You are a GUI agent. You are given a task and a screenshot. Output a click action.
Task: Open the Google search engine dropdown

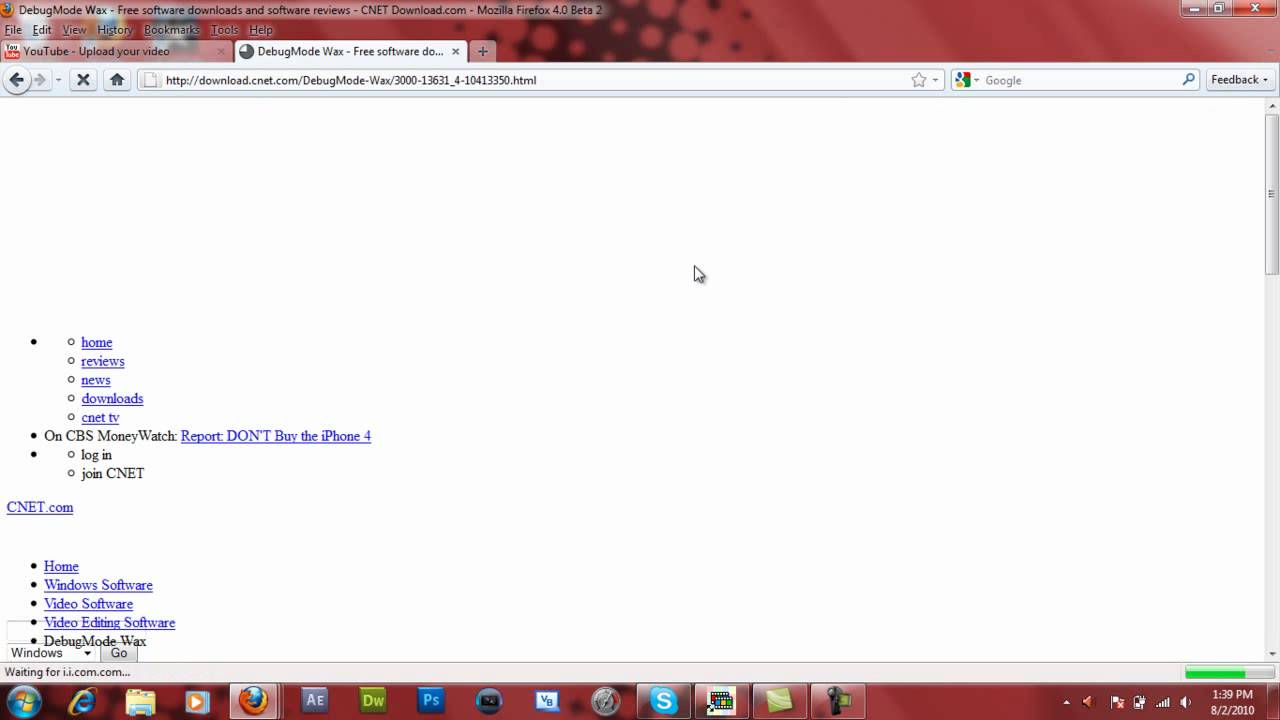coord(968,80)
